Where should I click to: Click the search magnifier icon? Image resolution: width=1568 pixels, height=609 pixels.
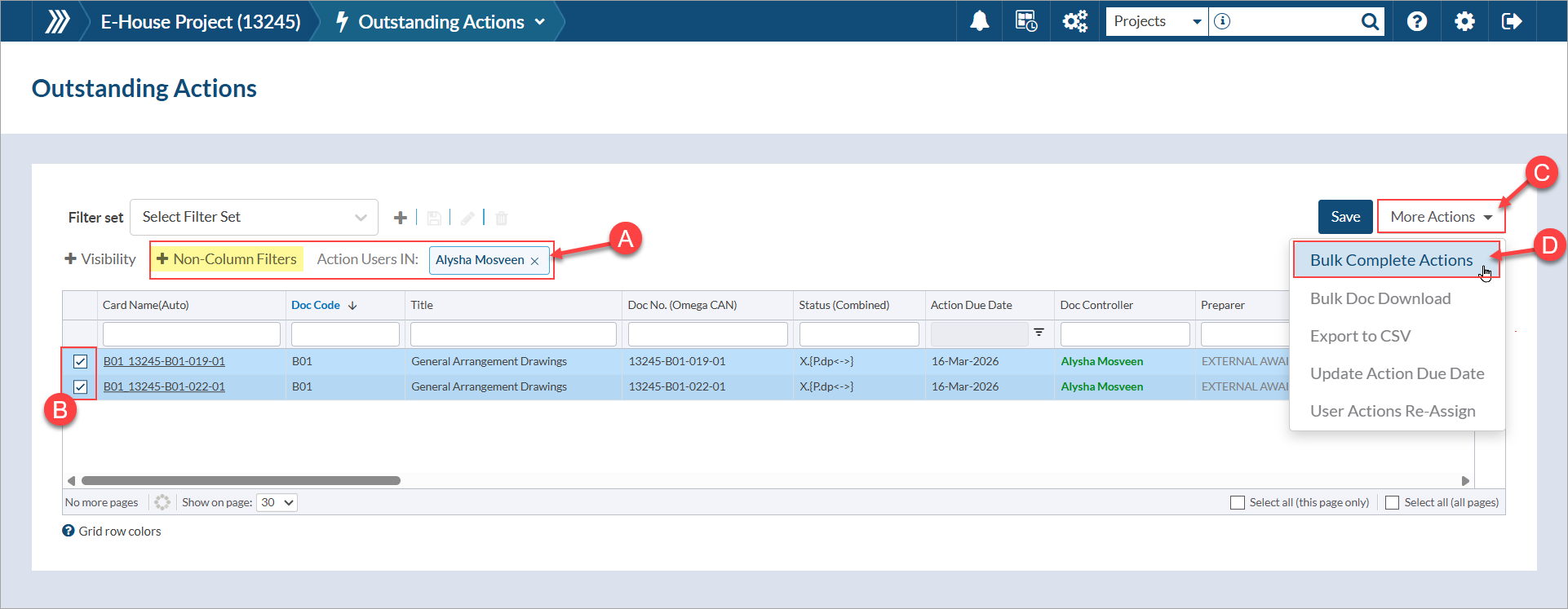pyautogui.click(x=1370, y=22)
